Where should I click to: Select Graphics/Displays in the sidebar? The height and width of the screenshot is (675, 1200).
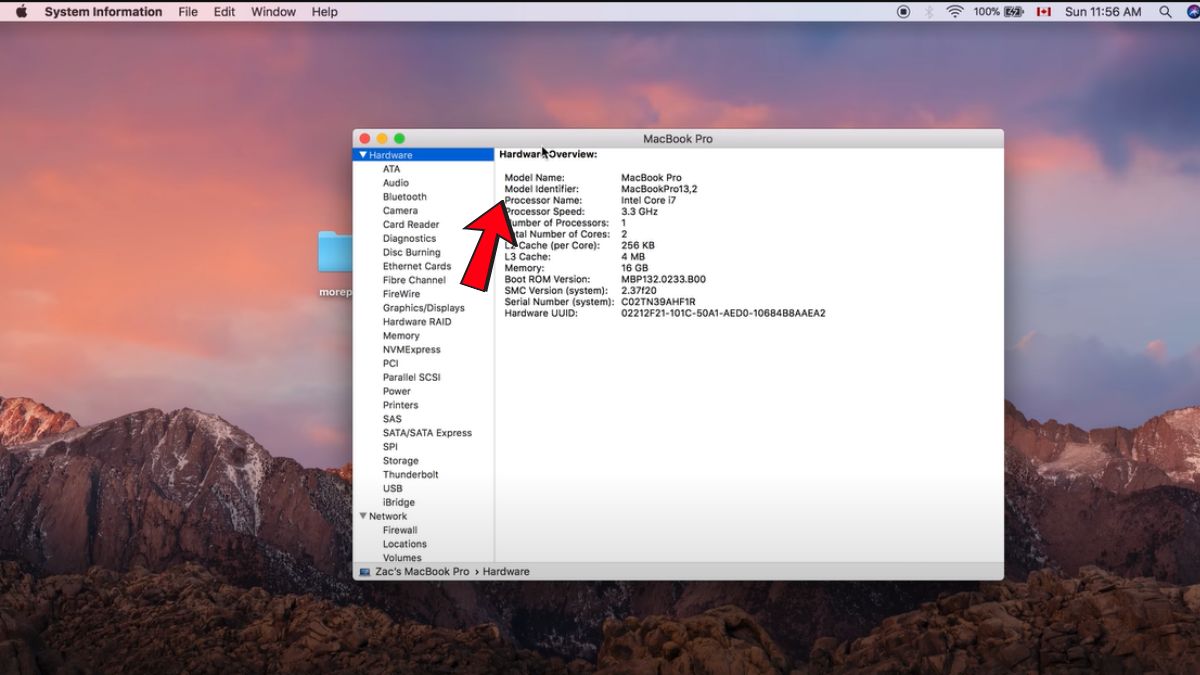coord(424,308)
